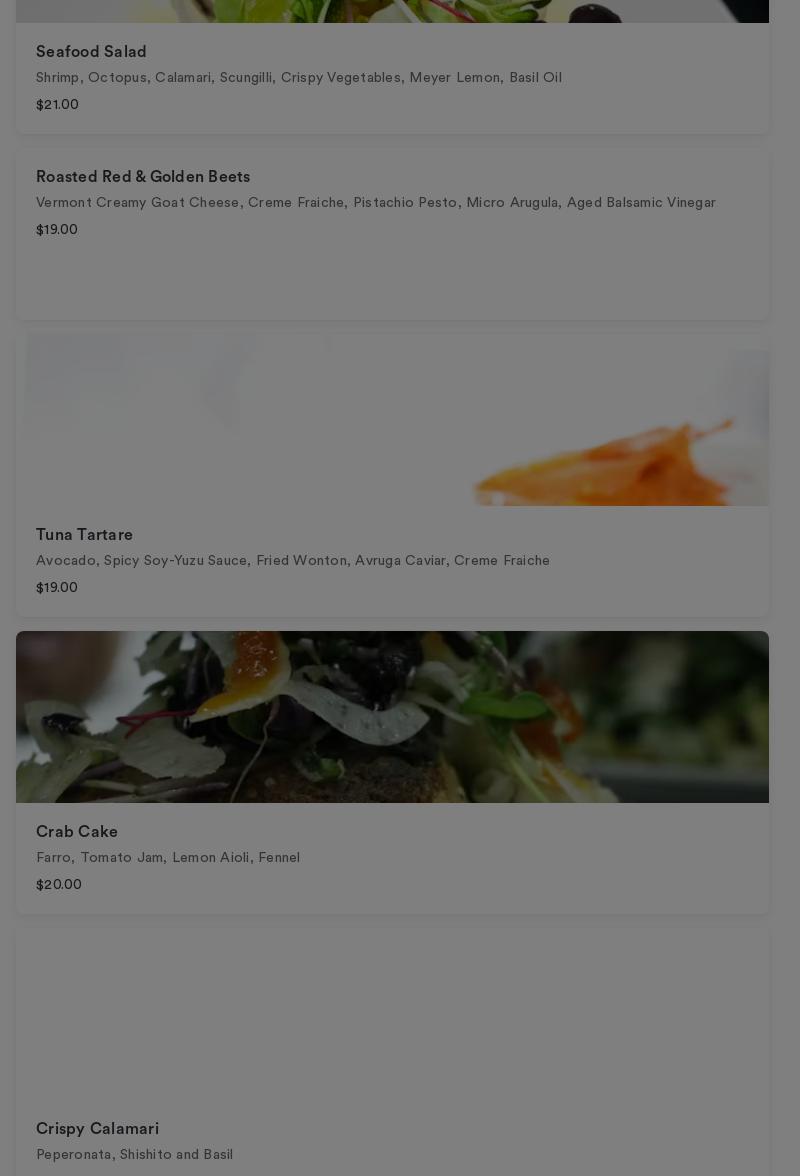View the Crab Cake dish photo
The height and width of the screenshot is (1176, 800).
click(x=392, y=717)
